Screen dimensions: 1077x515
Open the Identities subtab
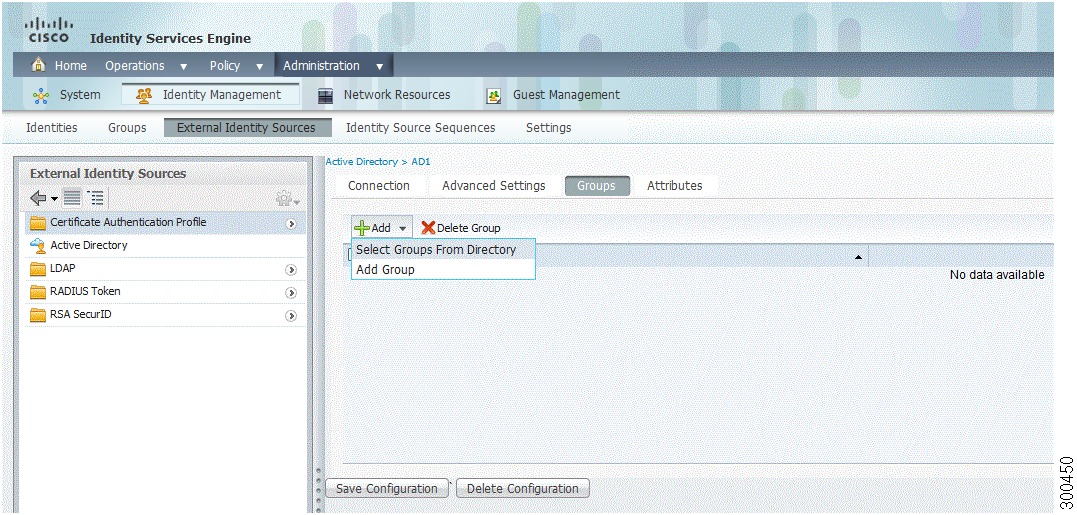click(x=52, y=128)
